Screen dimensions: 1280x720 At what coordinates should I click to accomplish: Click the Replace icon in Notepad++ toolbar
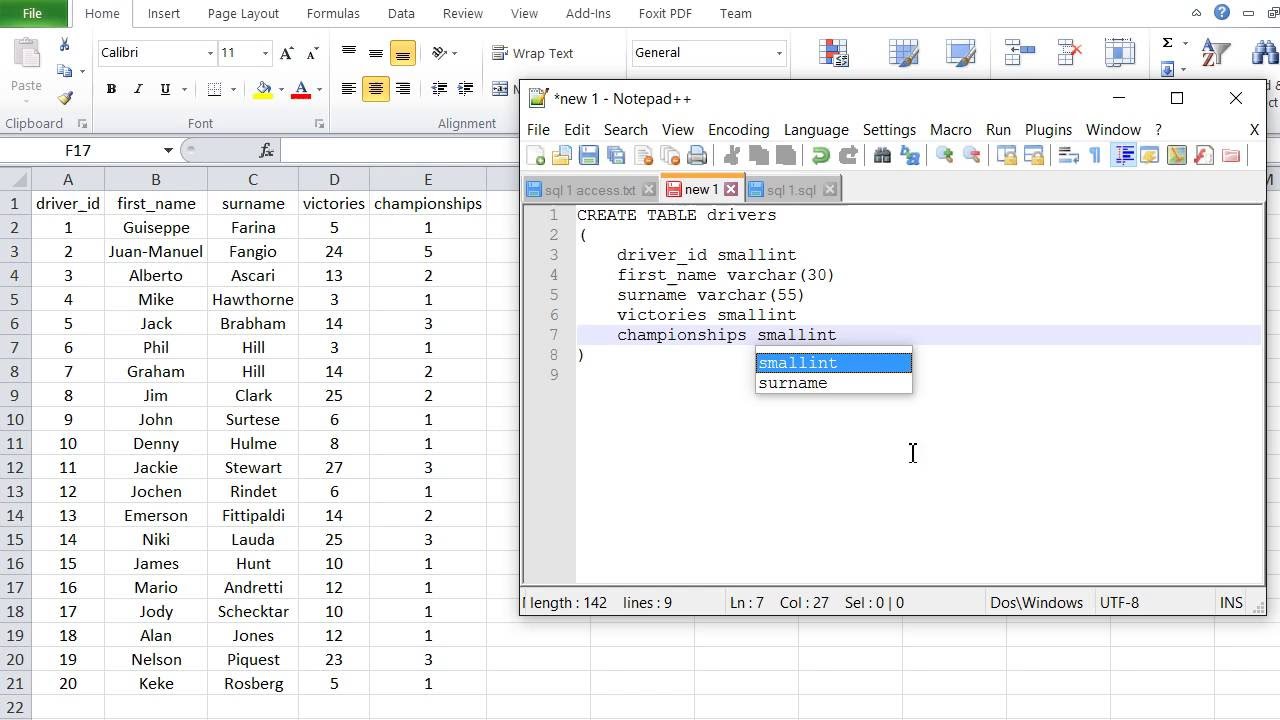coord(909,156)
